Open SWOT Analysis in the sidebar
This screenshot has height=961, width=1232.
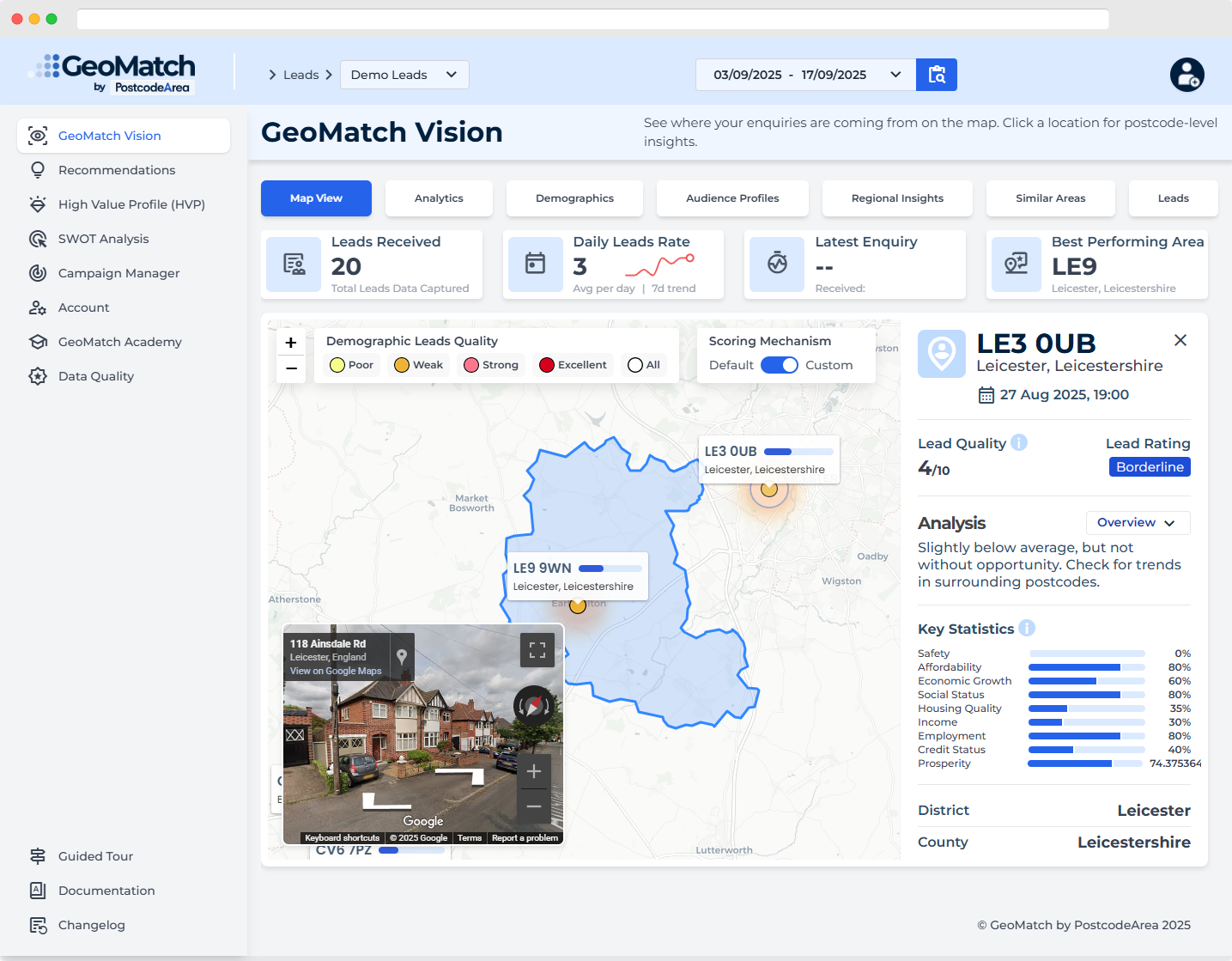pyautogui.click(x=104, y=239)
